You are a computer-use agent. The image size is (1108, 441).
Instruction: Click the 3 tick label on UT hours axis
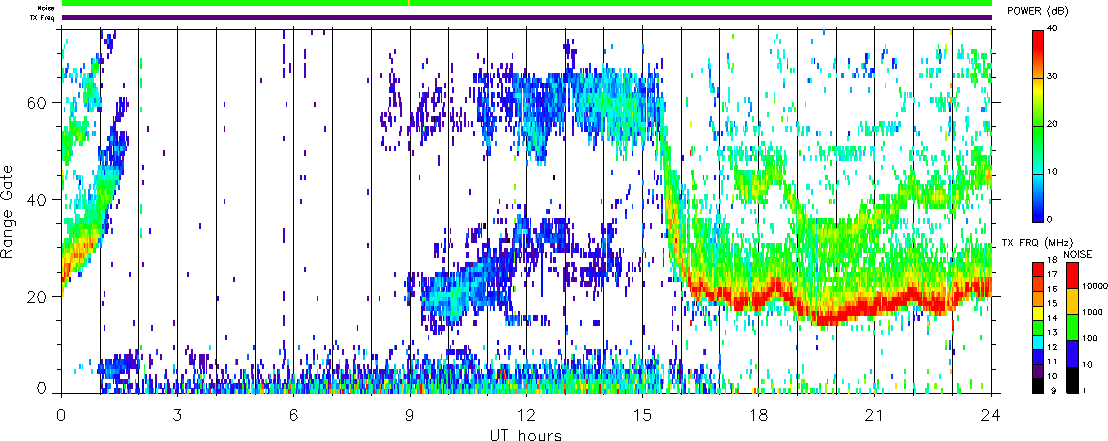coord(177,415)
